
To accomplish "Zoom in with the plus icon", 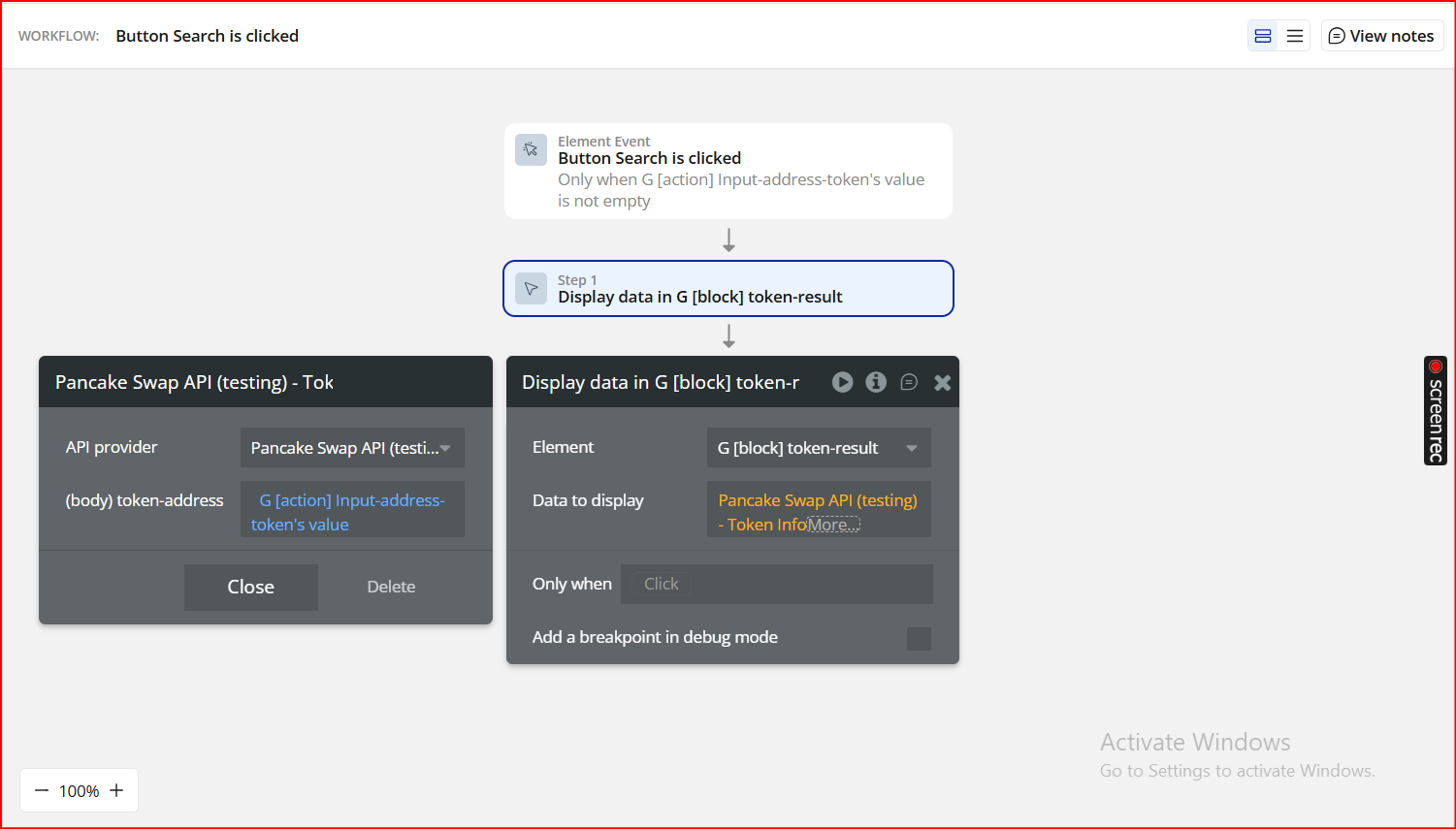I will 116,790.
